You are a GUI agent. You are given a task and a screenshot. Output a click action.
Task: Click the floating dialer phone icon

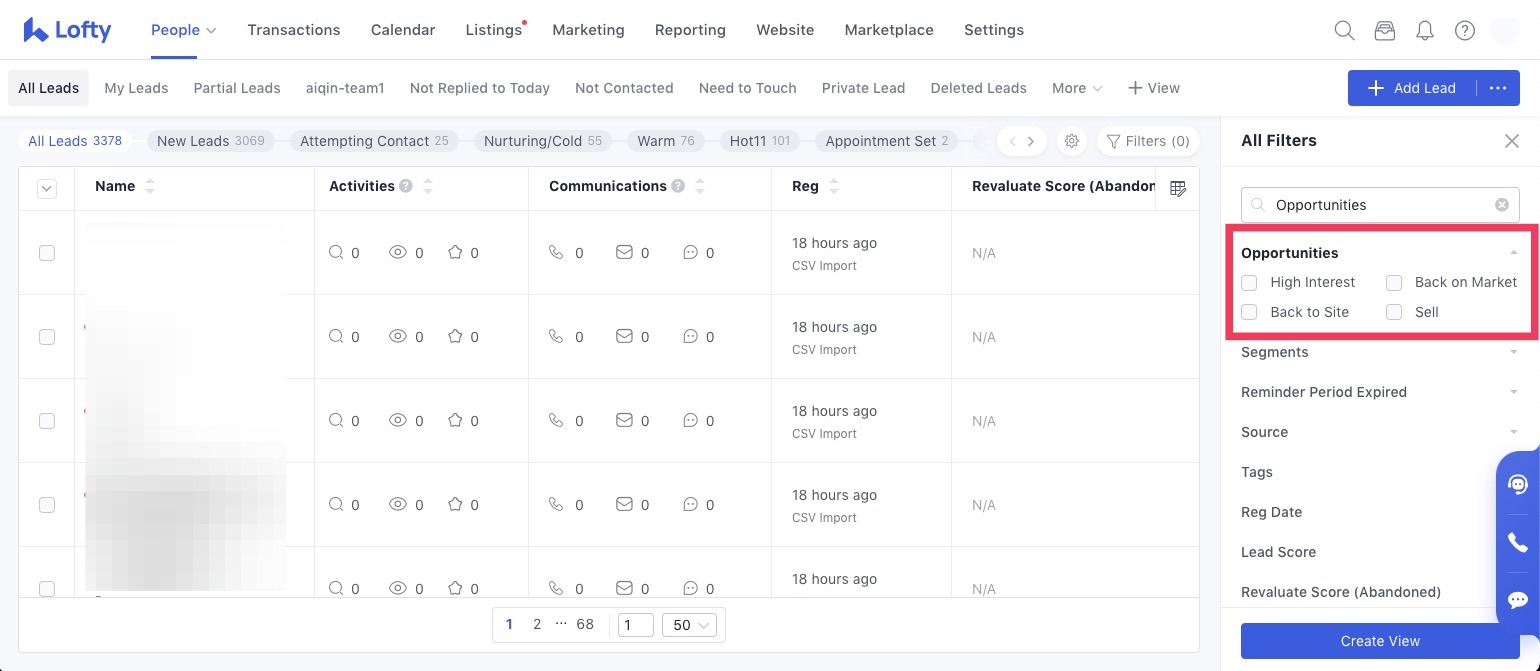pyautogui.click(x=1517, y=542)
